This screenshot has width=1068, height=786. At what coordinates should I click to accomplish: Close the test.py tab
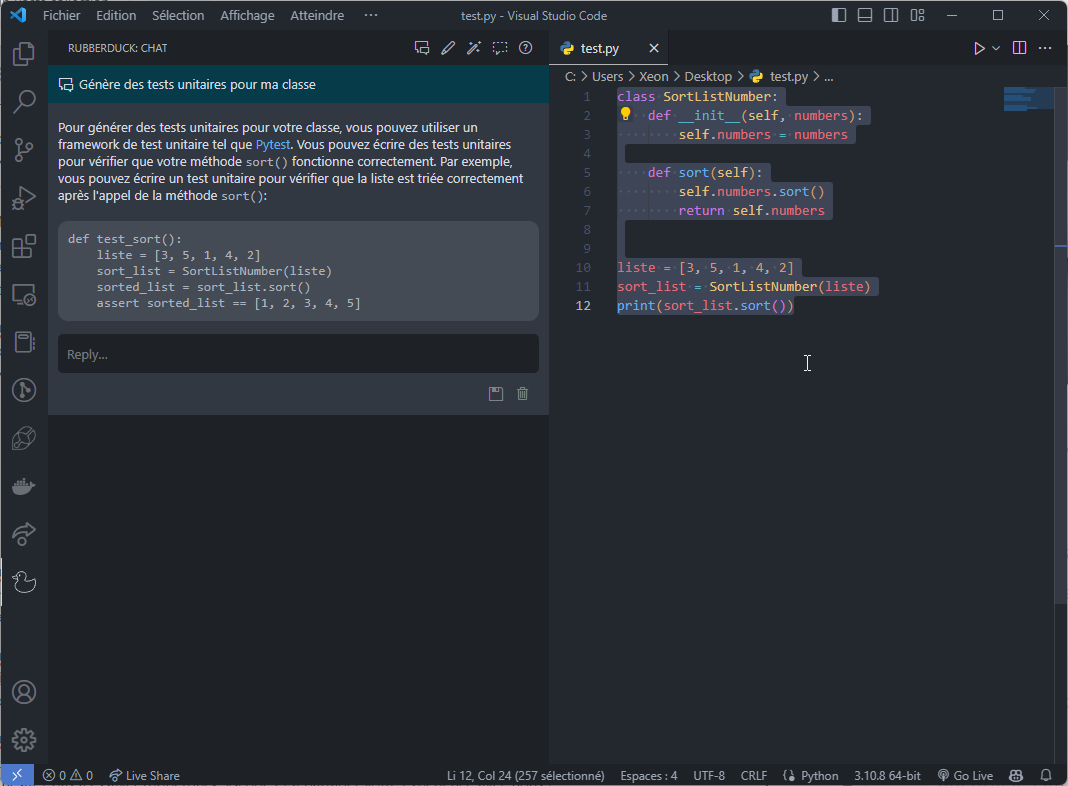654,48
